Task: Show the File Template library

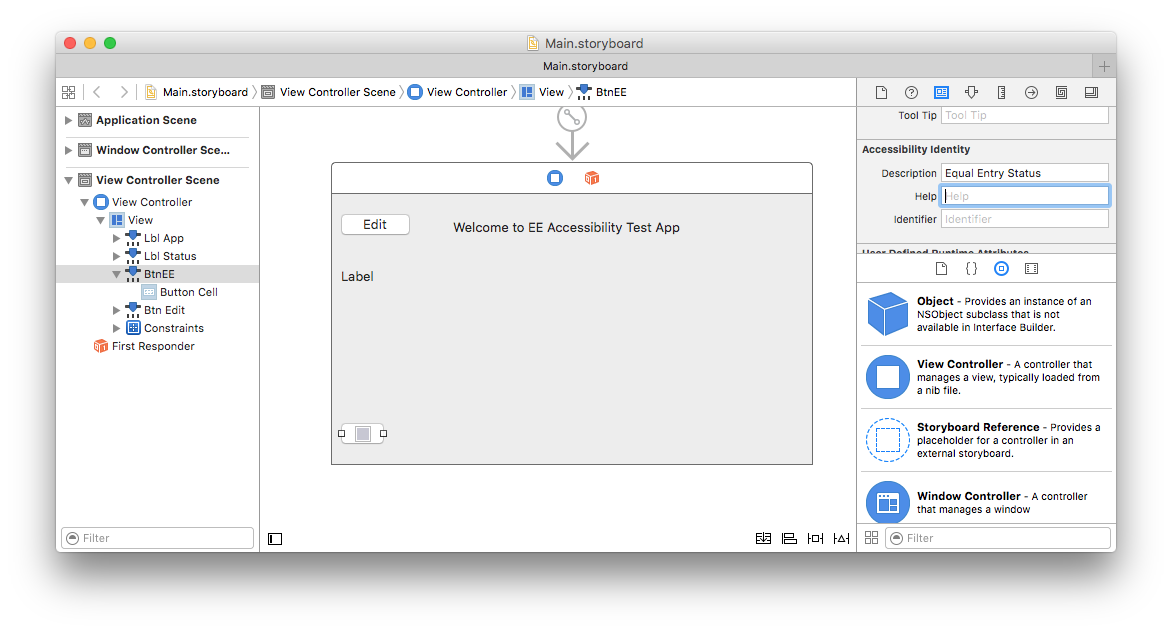Action: (941, 269)
